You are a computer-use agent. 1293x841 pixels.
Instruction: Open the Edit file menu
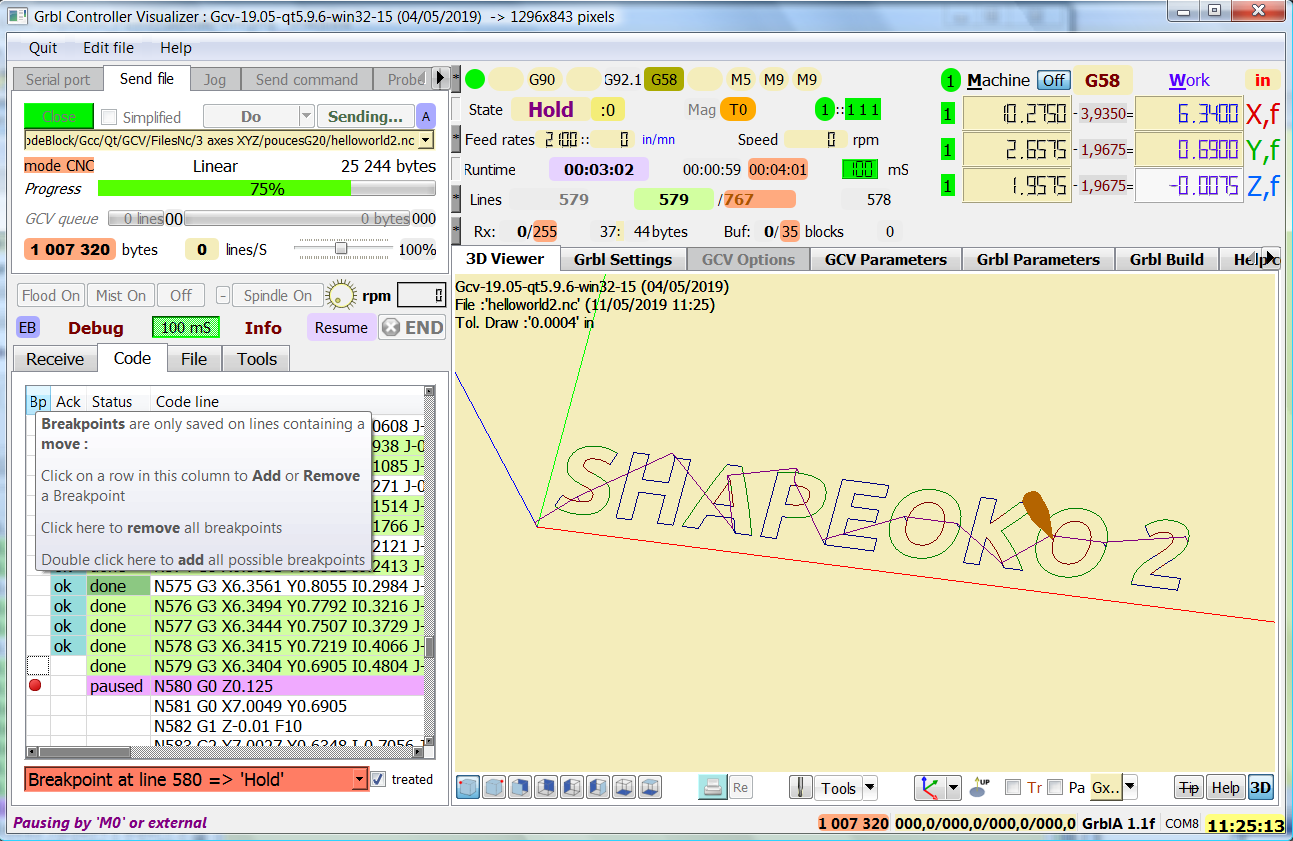[108, 48]
